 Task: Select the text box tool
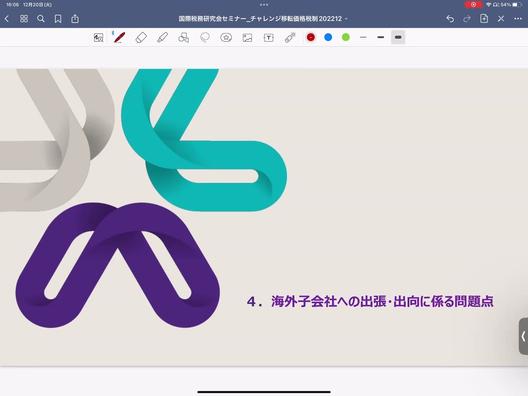point(268,37)
